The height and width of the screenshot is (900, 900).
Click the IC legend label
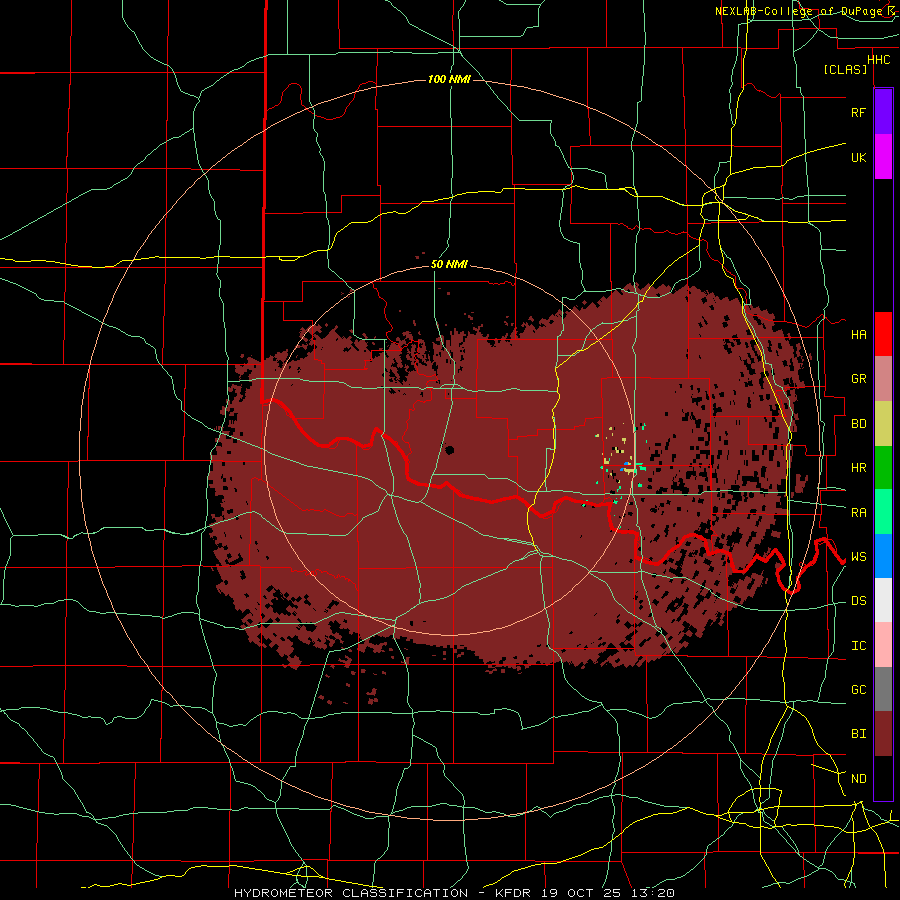click(858, 645)
